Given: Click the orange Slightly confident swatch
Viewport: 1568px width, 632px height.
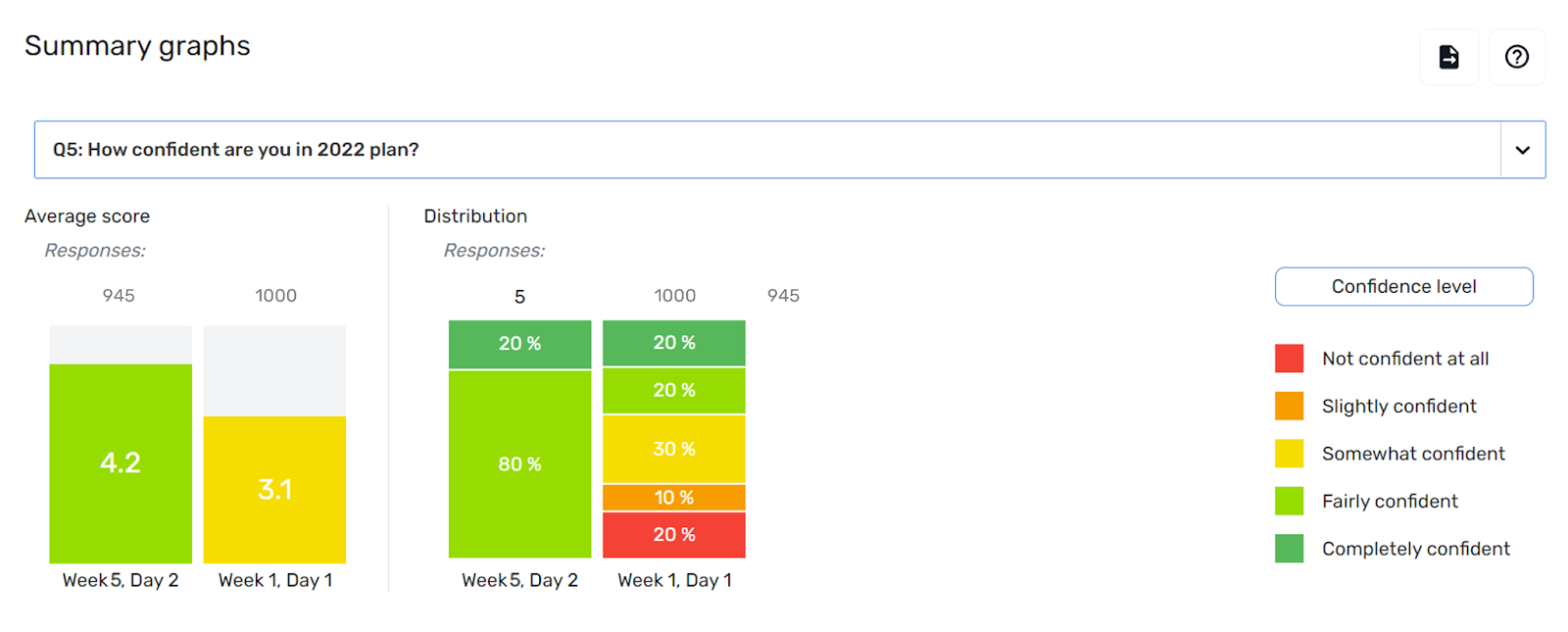Looking at the screenshot, I should coord(1289,406).
